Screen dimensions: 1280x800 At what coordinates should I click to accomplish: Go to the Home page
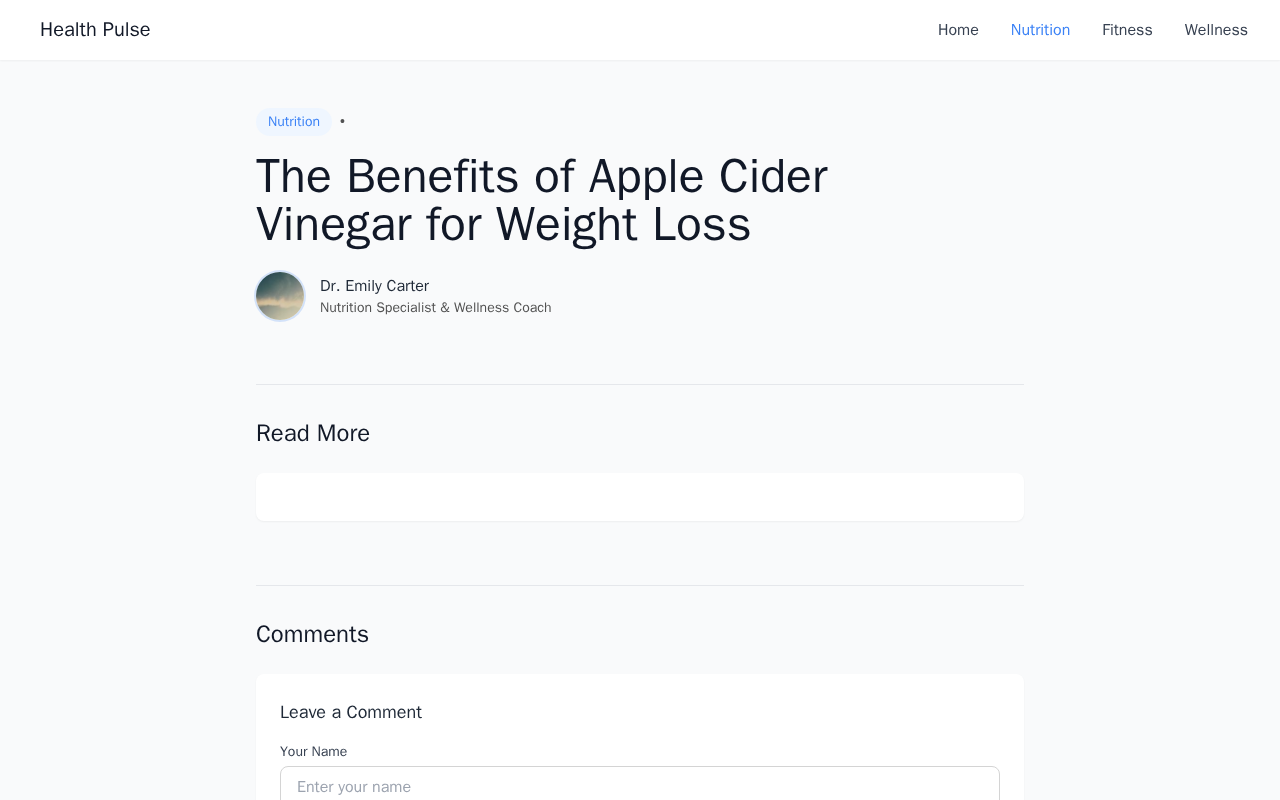[x=958, y=30]
